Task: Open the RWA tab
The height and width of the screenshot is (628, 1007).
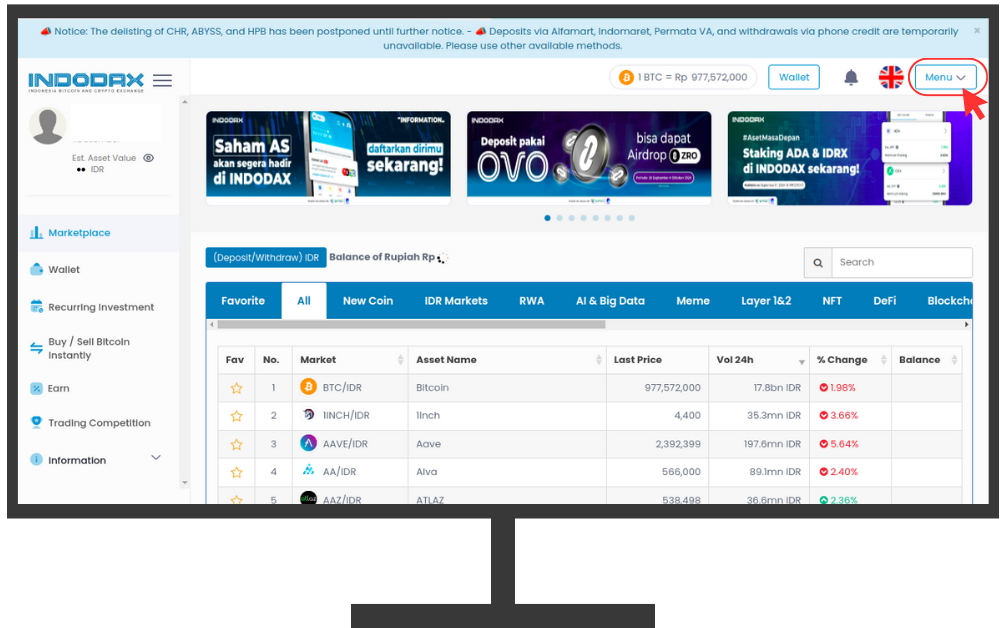Action: (532, 301)
